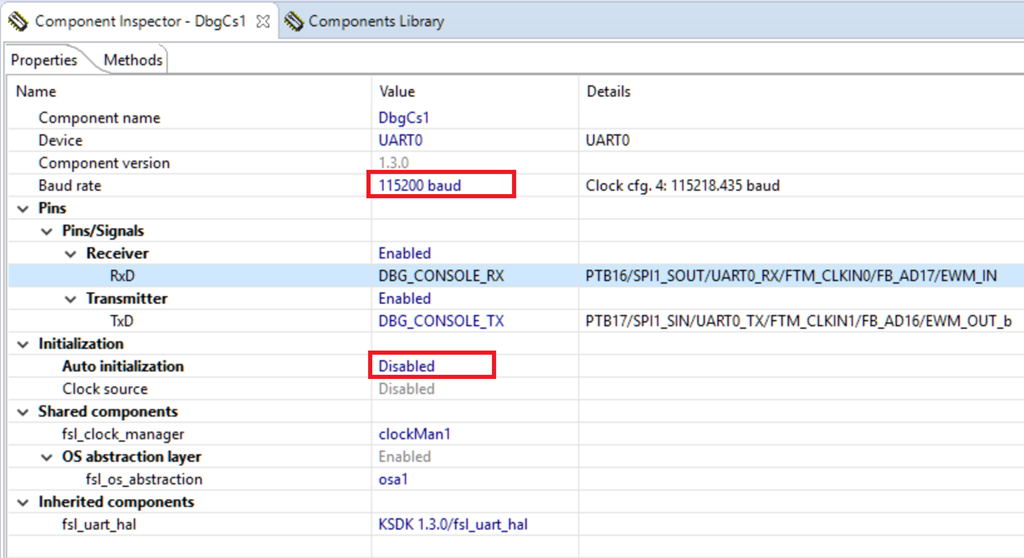Collapse the Initialization section

click(x=23, y=344)
